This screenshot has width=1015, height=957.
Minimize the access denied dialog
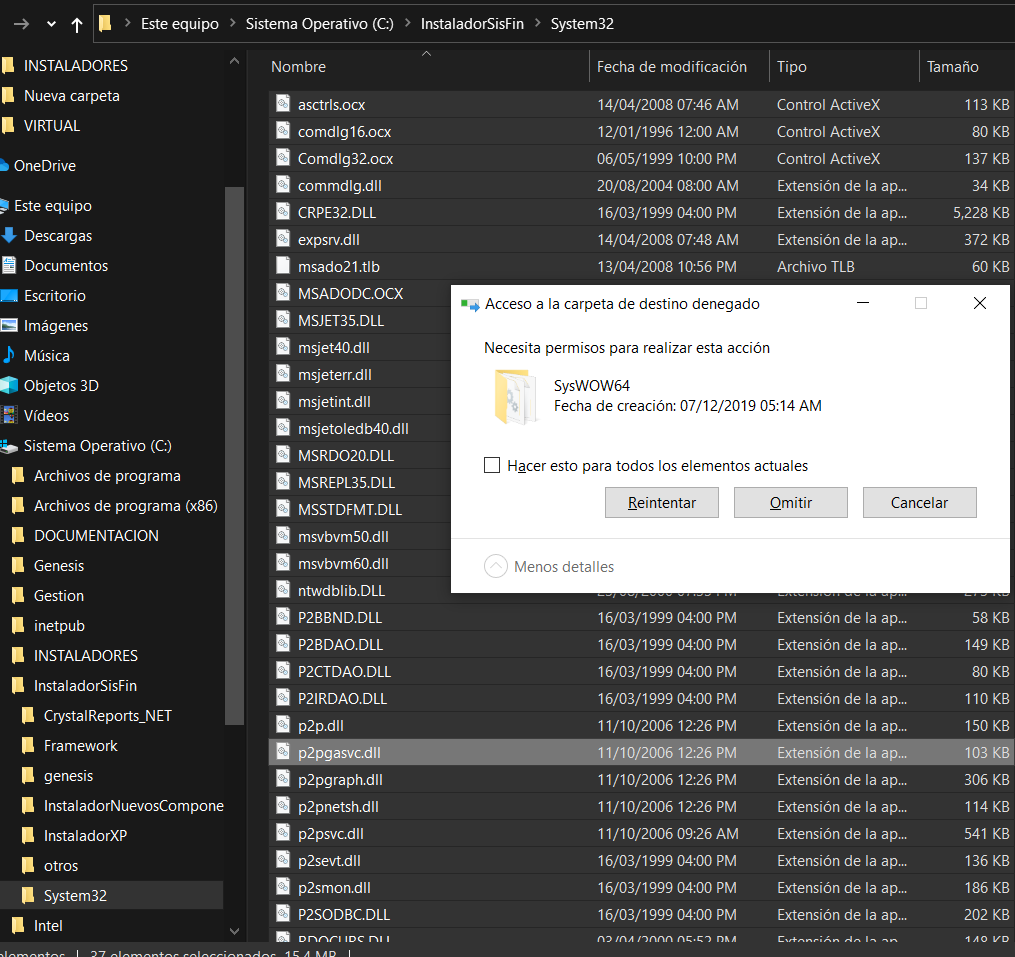(x=862, y=303)
